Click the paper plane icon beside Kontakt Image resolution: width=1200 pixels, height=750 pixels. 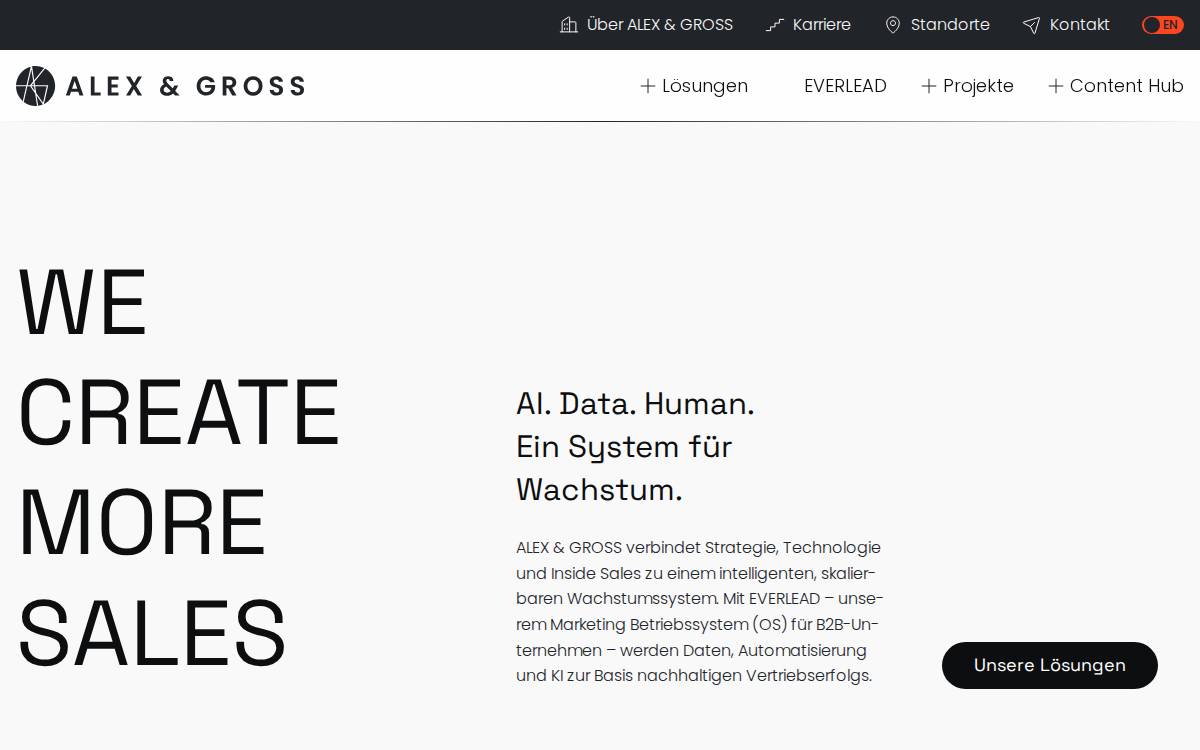coord(1031,25)
